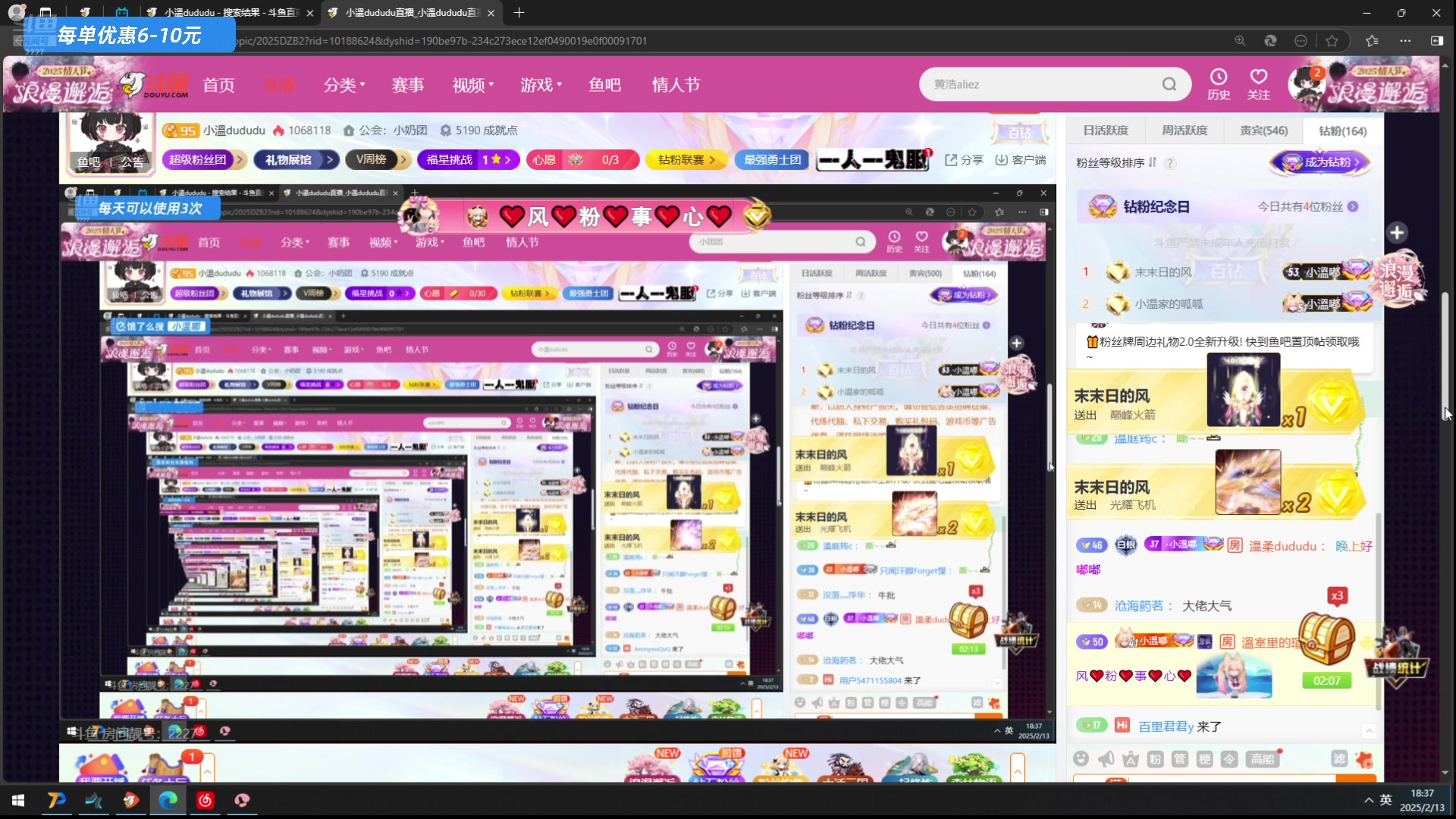1456x819 pixels.
Task: Toggle the 滤 chat filter
Action: pos(1339,759)
